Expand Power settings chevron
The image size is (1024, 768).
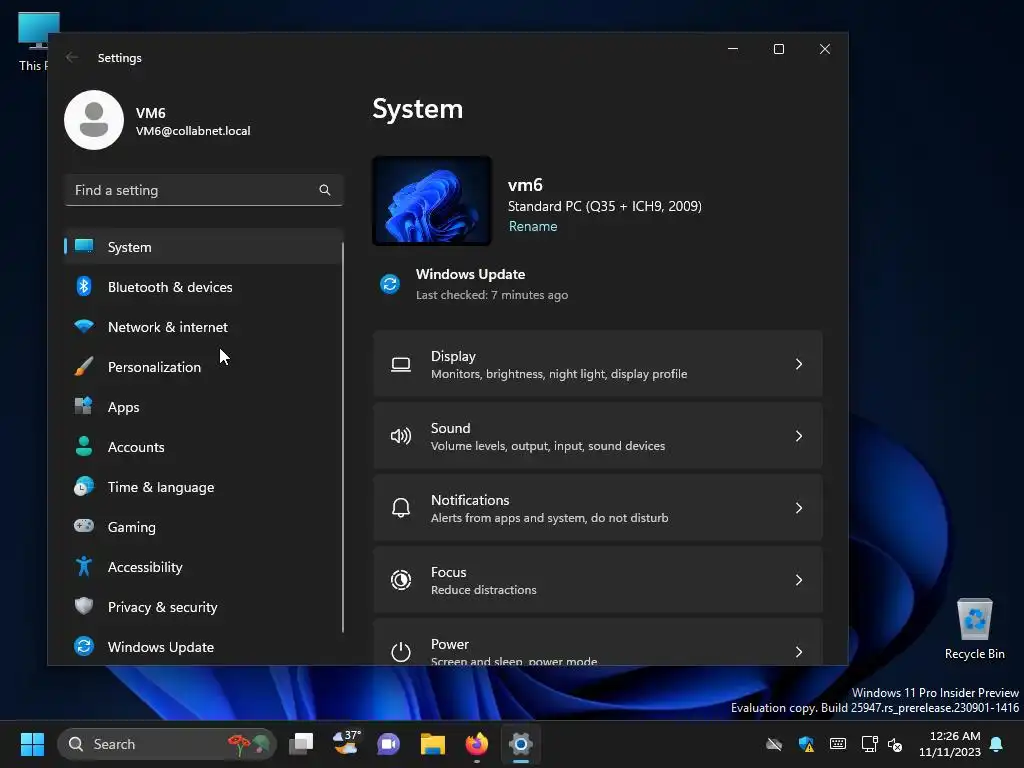[799, 652]
